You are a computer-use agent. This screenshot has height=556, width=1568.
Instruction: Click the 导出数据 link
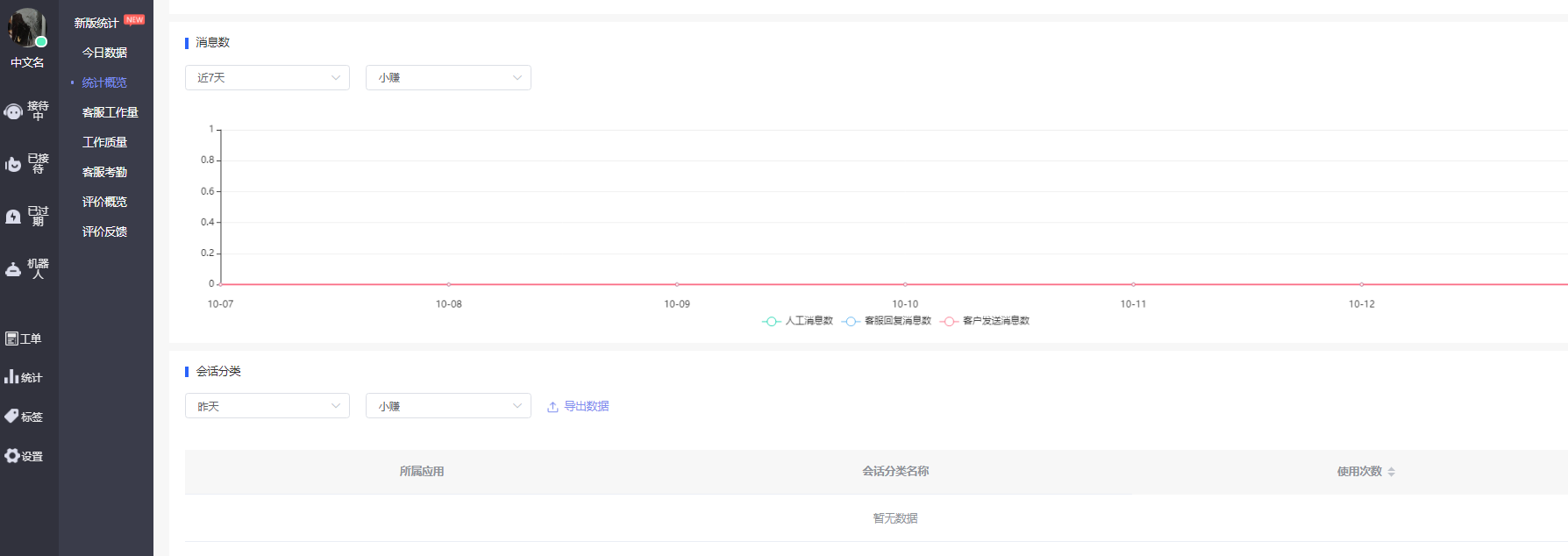pyautogui.click(x=586, y=406)
